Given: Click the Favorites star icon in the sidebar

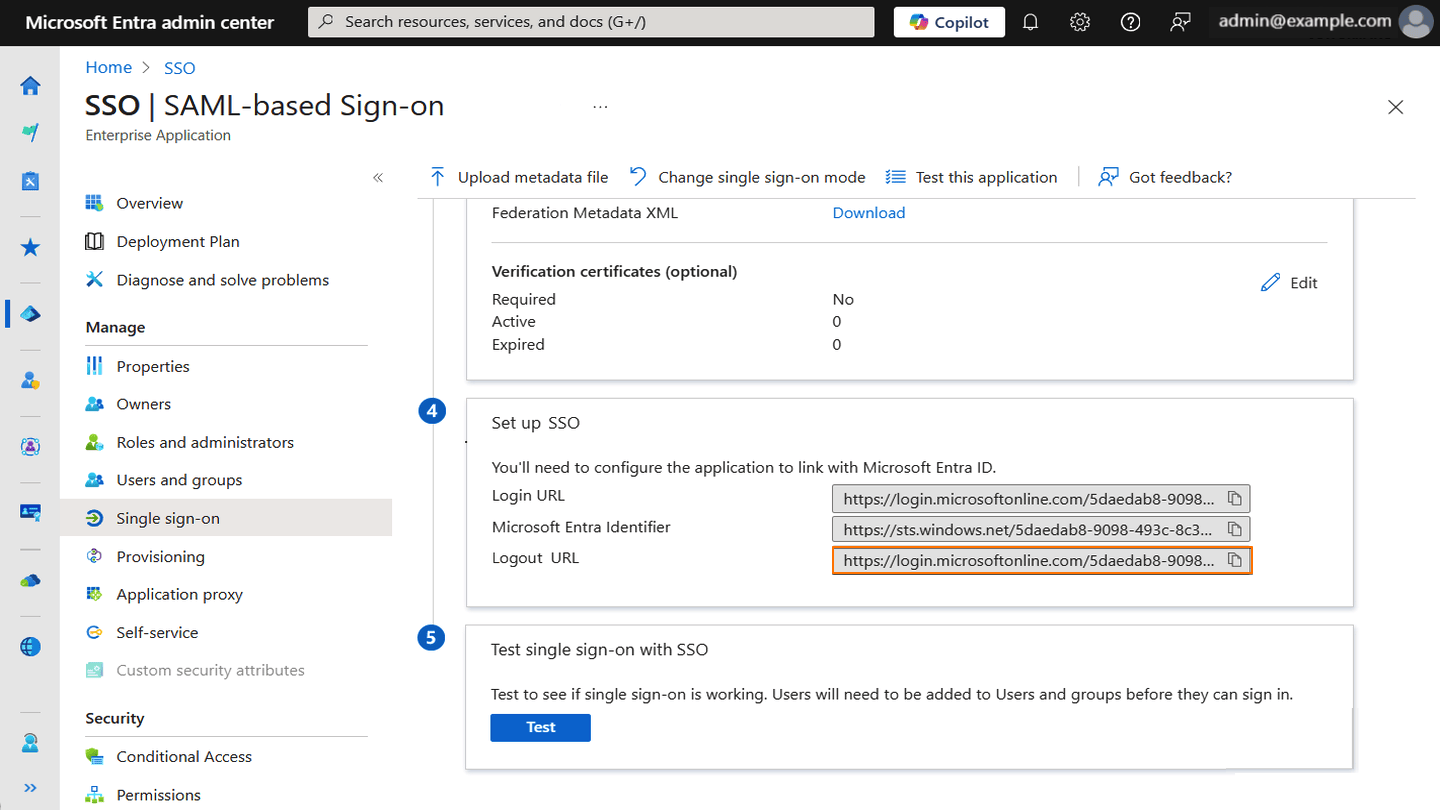Looking at the screenshot, I should (x=29, y=247).
